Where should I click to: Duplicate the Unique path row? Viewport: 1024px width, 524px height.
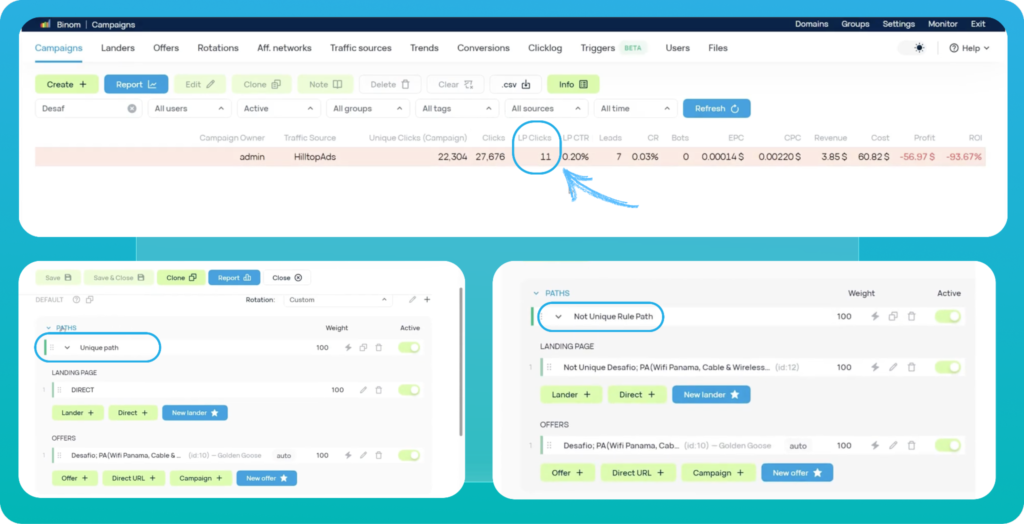(x=363, y=348)
